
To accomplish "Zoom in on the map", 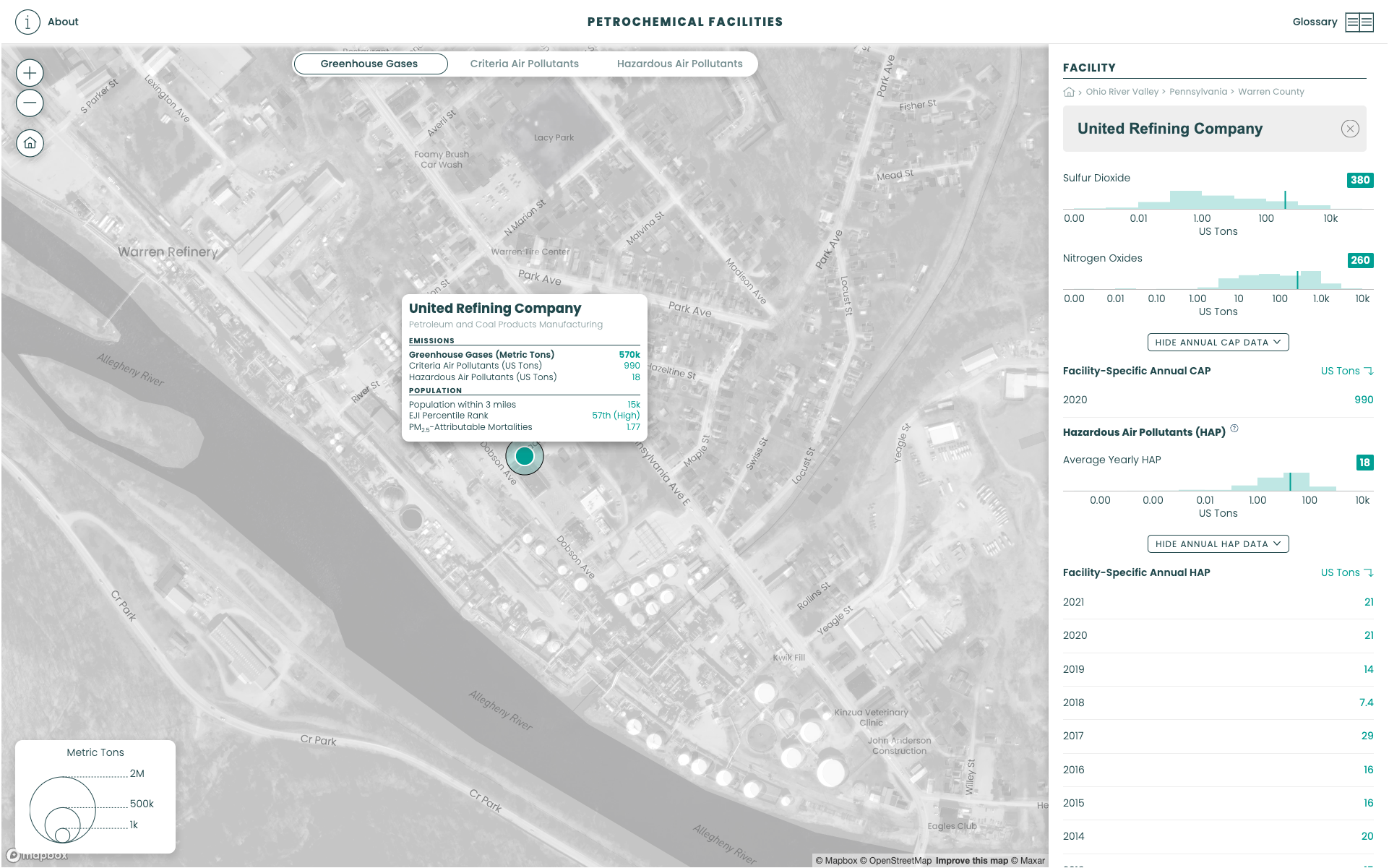I will coord(30,73).
